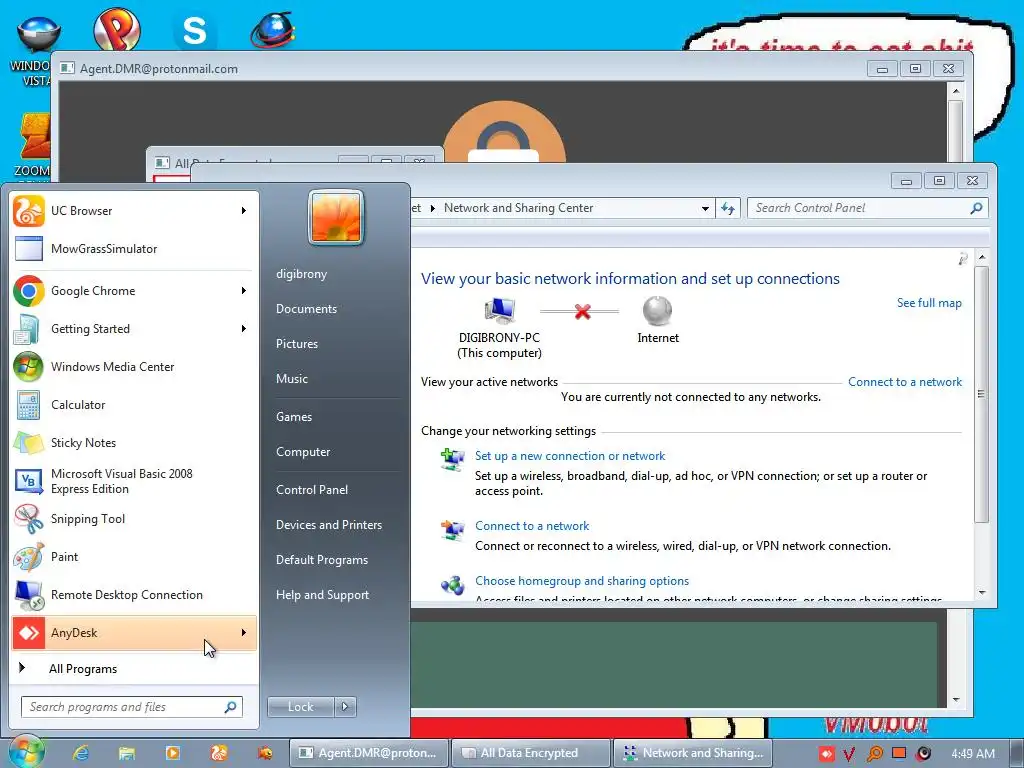Open Paint from Start menu

134,557
